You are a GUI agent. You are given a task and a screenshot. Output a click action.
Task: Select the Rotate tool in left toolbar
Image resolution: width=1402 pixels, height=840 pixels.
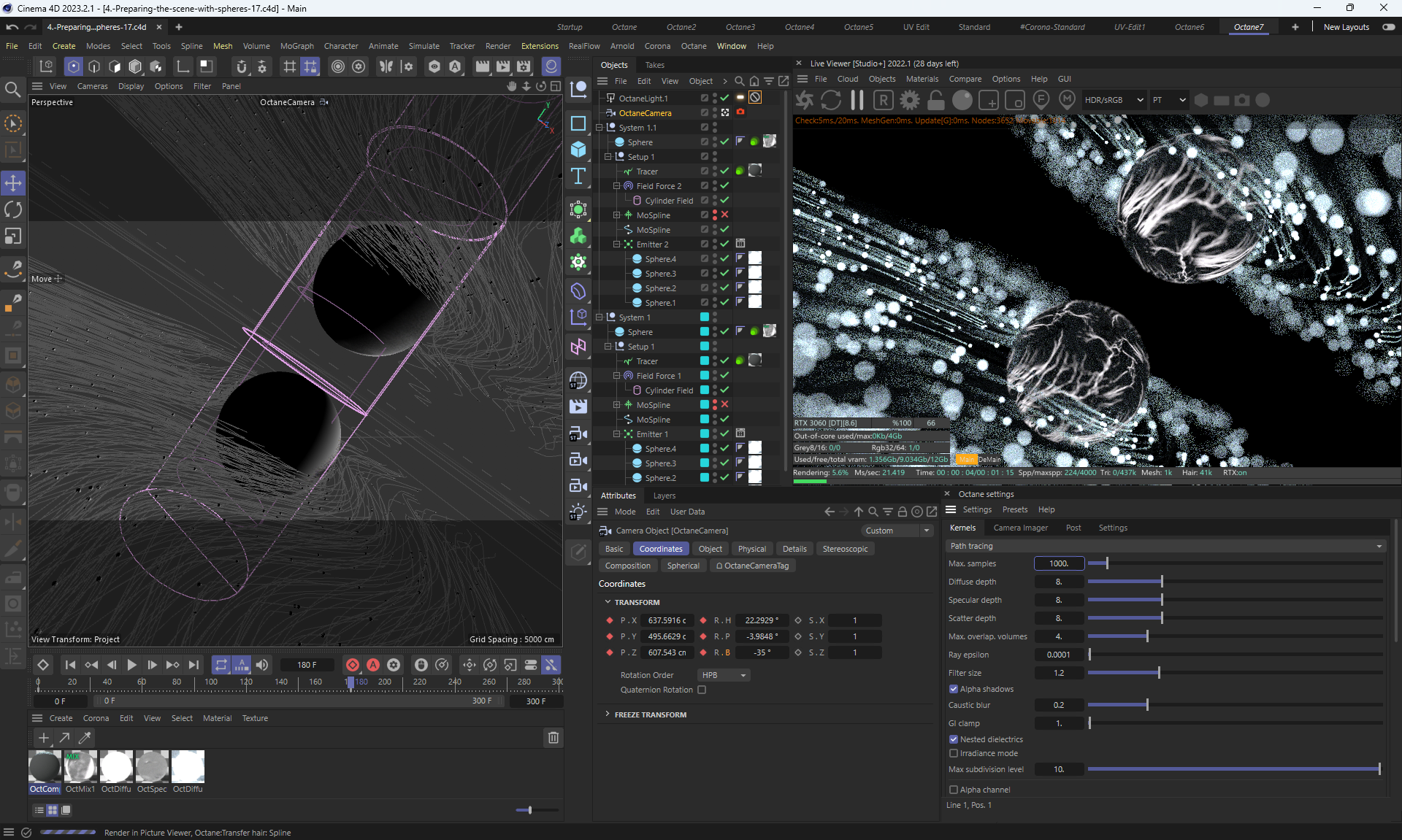coord(13,209)
